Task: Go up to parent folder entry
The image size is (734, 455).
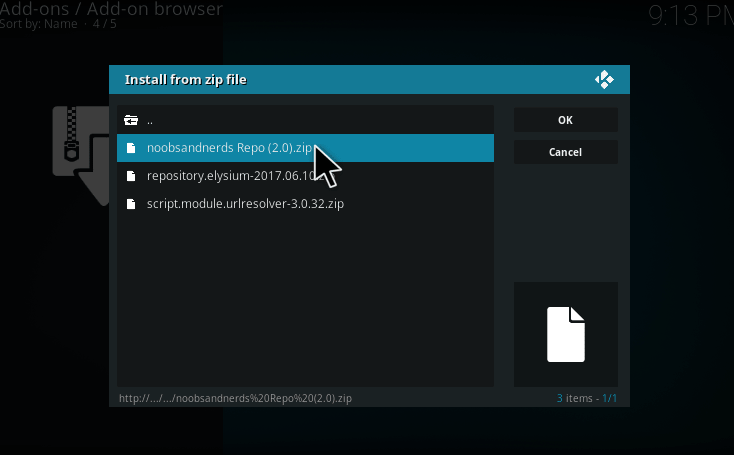Action: tap(305, 120)
